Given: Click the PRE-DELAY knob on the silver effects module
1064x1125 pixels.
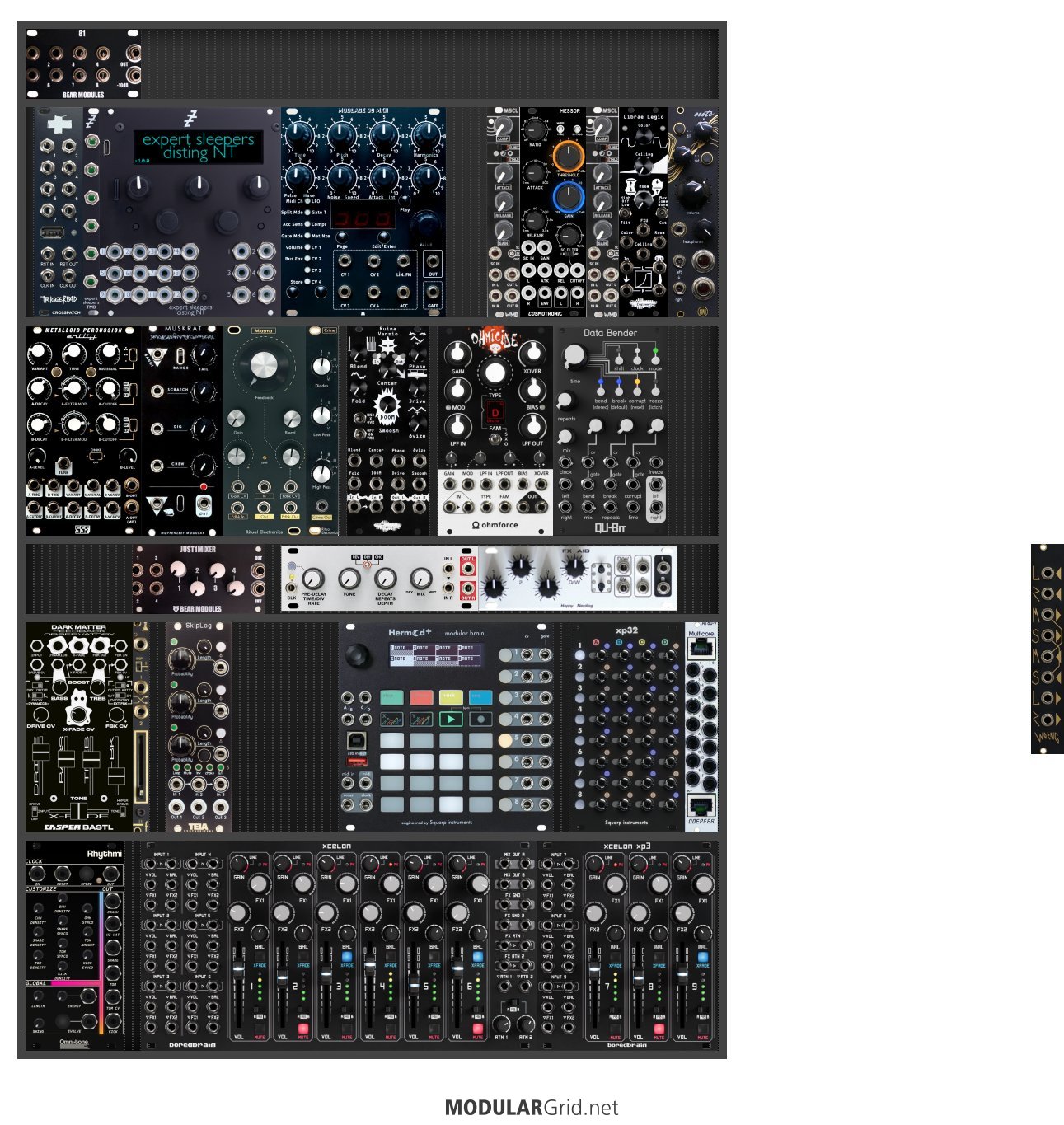Looking at the screenshot, I should tap(312, 578).
